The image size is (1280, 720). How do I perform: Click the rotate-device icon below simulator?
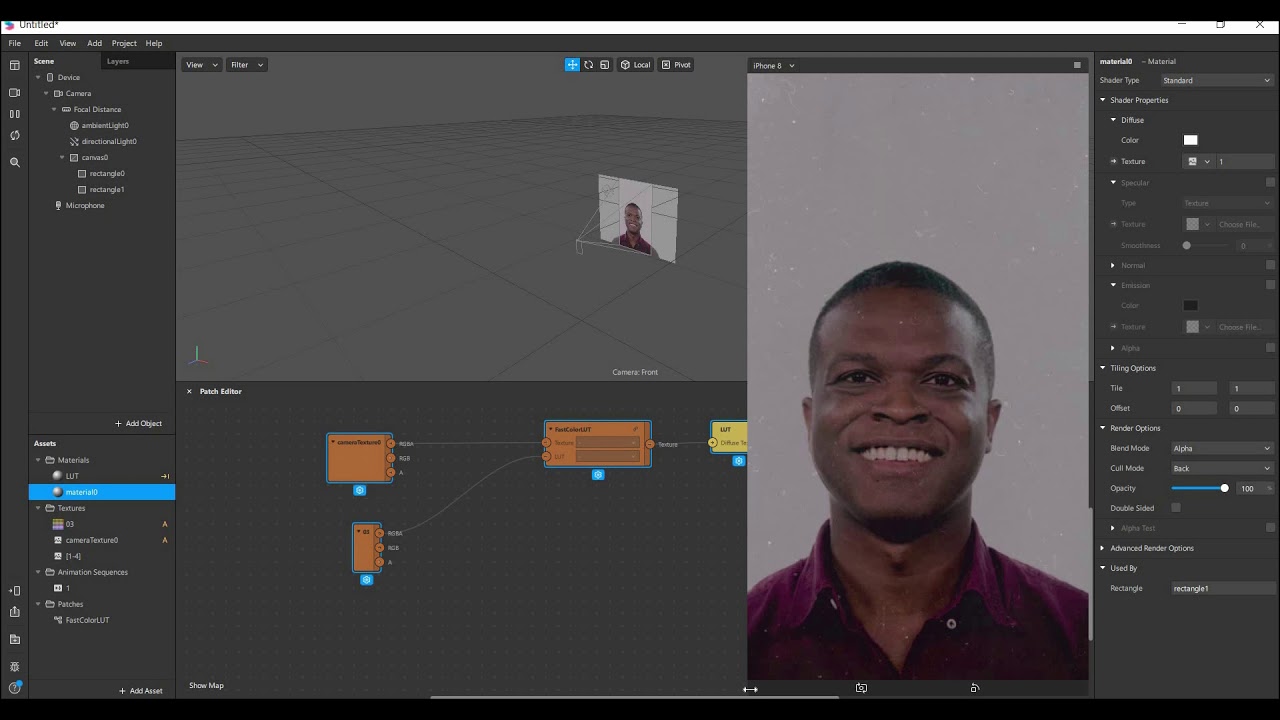point(975,688)
